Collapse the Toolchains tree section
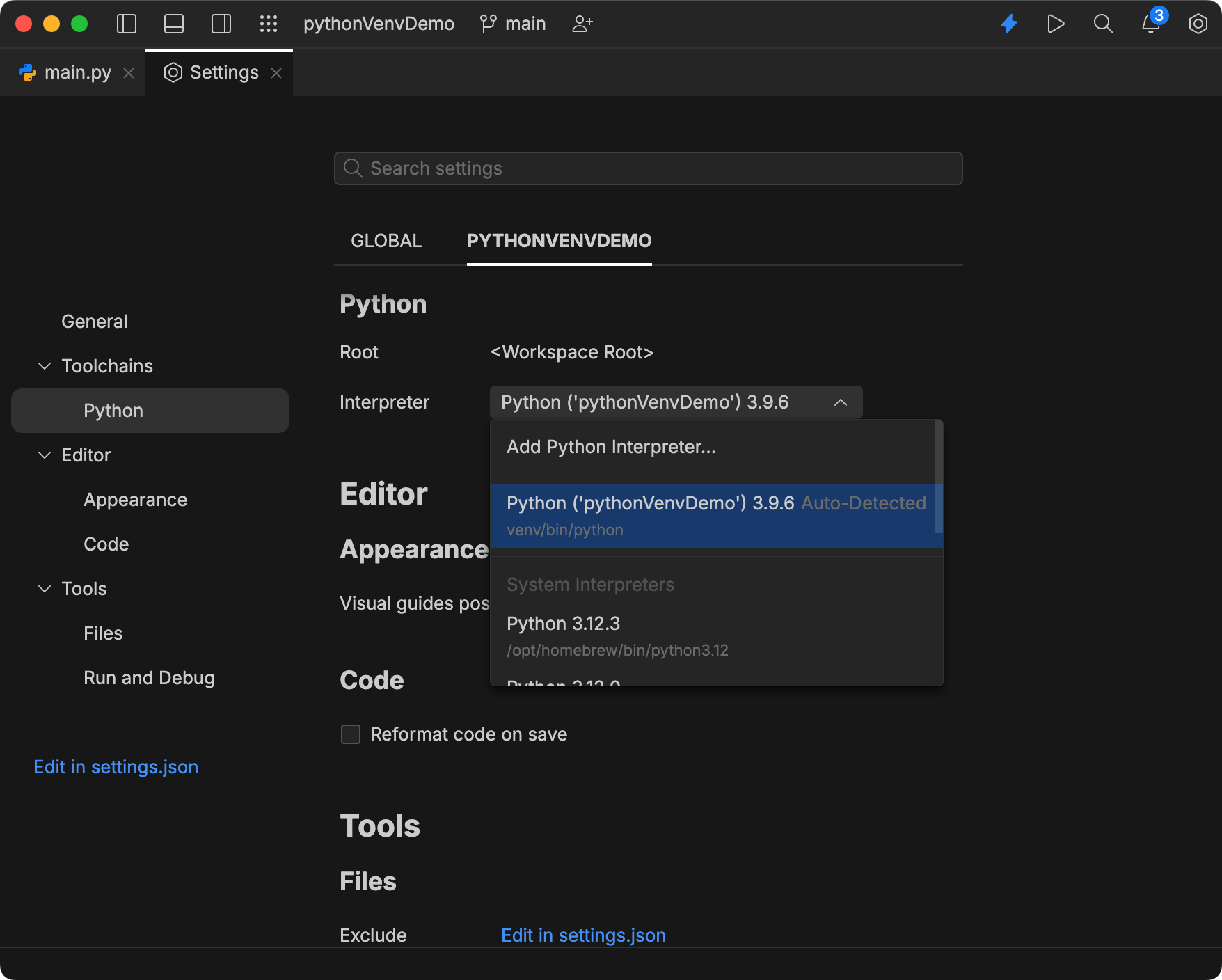 pyautogui.click(x=45, y=366)
